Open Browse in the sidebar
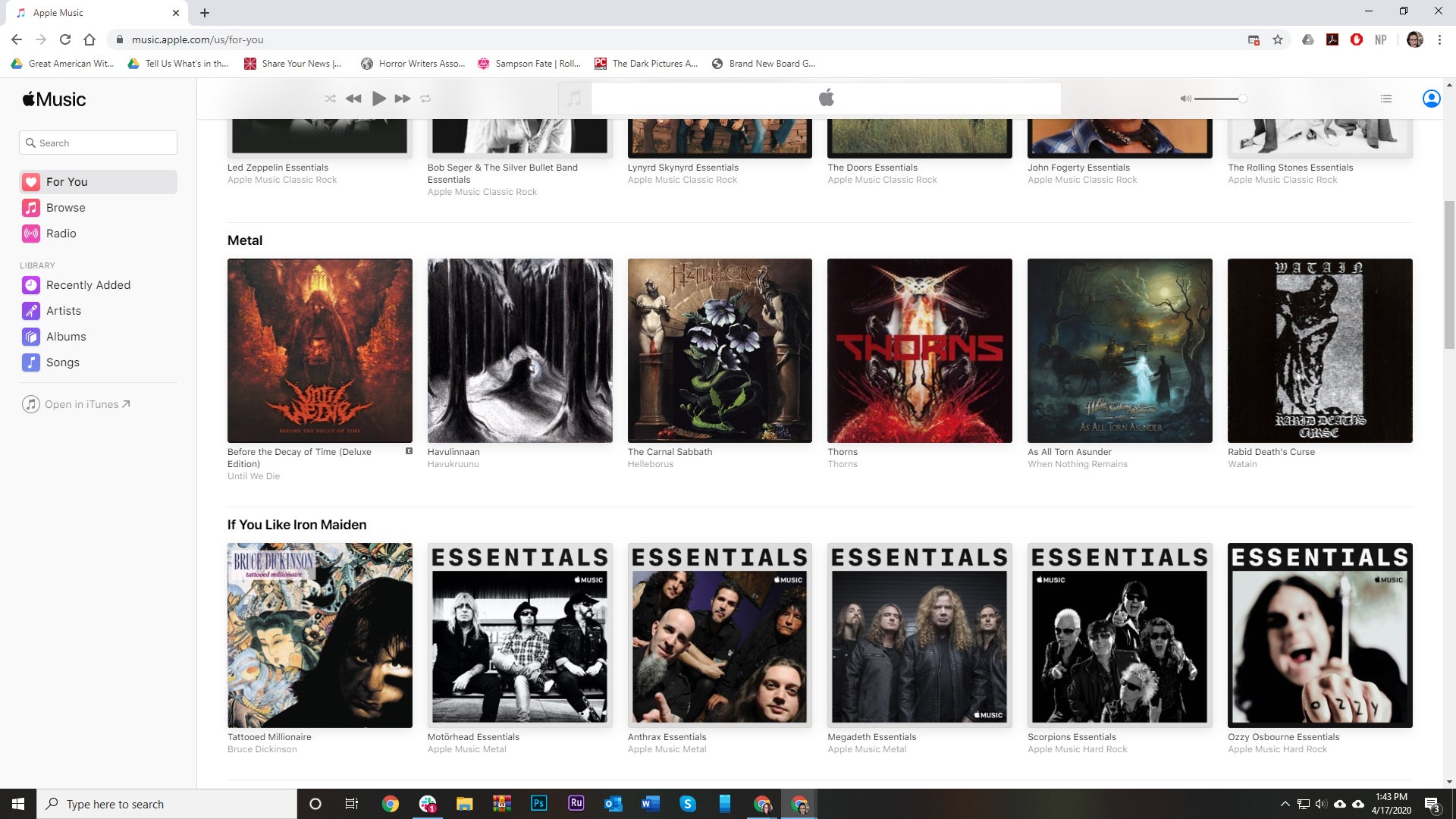Image resolution: width=1456 pixels, height=819 pixels. pyautogui.click(x=65, y=208)
